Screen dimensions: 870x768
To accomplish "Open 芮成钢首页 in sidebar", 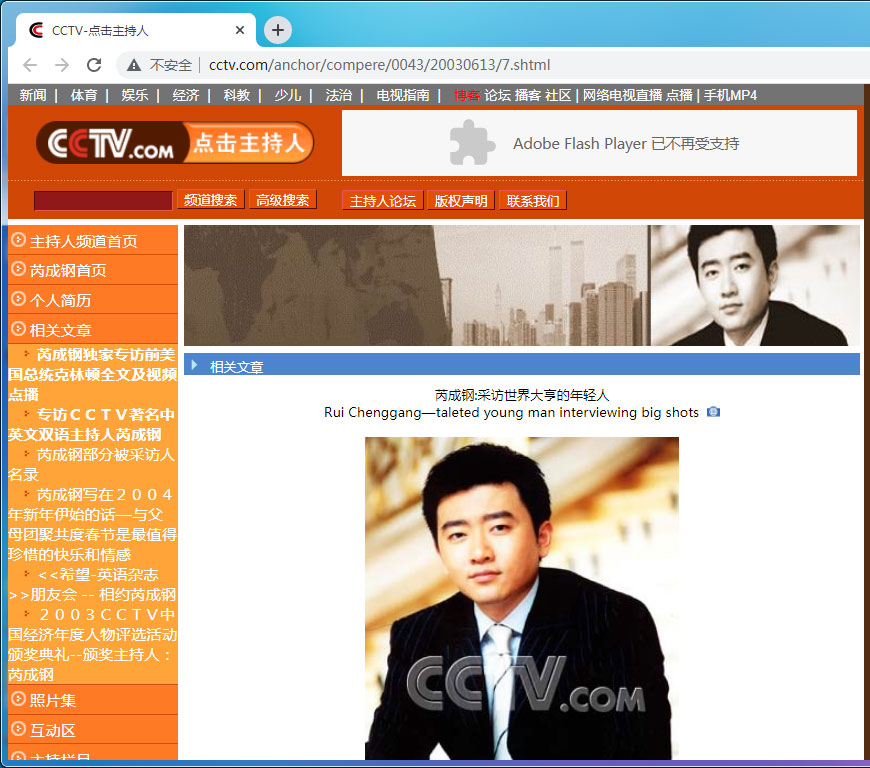I will click(x=68, y=271).
